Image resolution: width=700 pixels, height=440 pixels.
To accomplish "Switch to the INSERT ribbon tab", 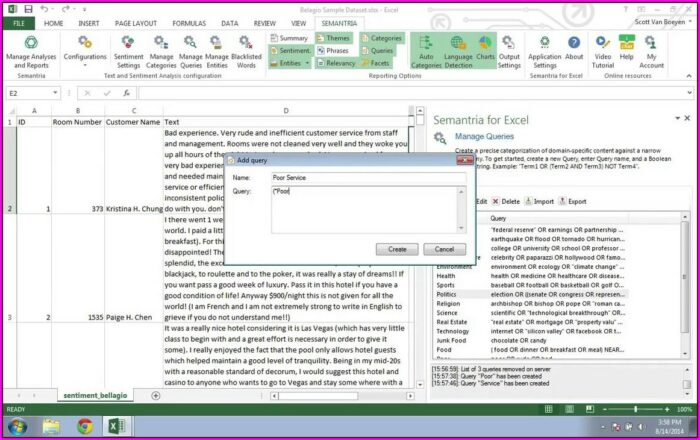I will 88,23.
